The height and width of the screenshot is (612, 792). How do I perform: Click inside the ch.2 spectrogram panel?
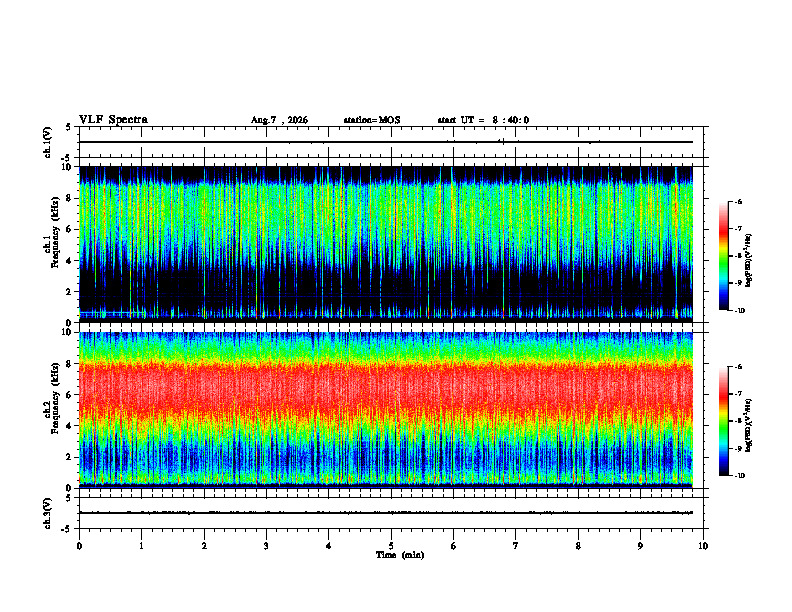click(385, 410)
